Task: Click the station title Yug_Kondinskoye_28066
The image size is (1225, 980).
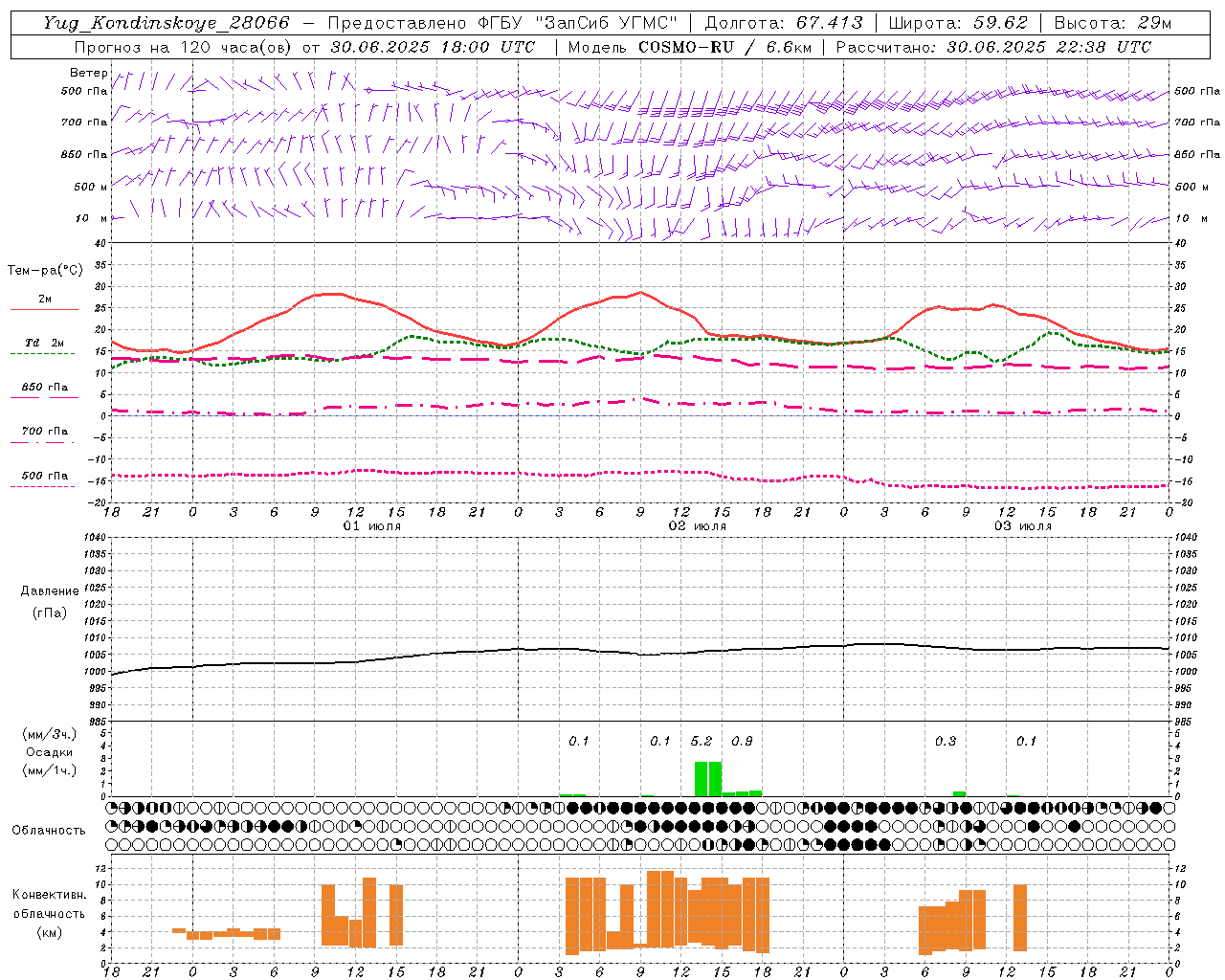Action: click(x=167, y=23)
